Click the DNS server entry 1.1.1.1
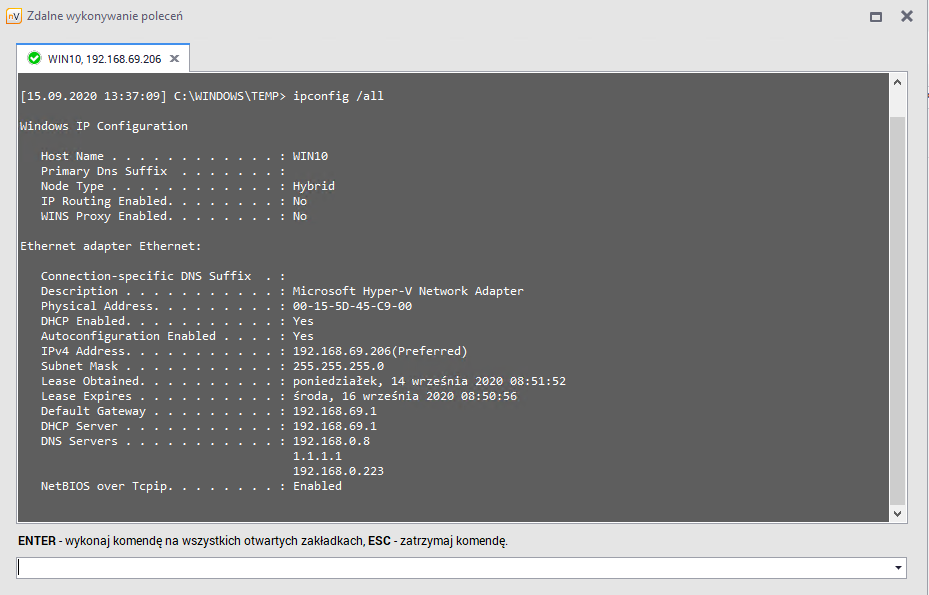The height and width of the screenshot is (595, 929). coord(313,456)
